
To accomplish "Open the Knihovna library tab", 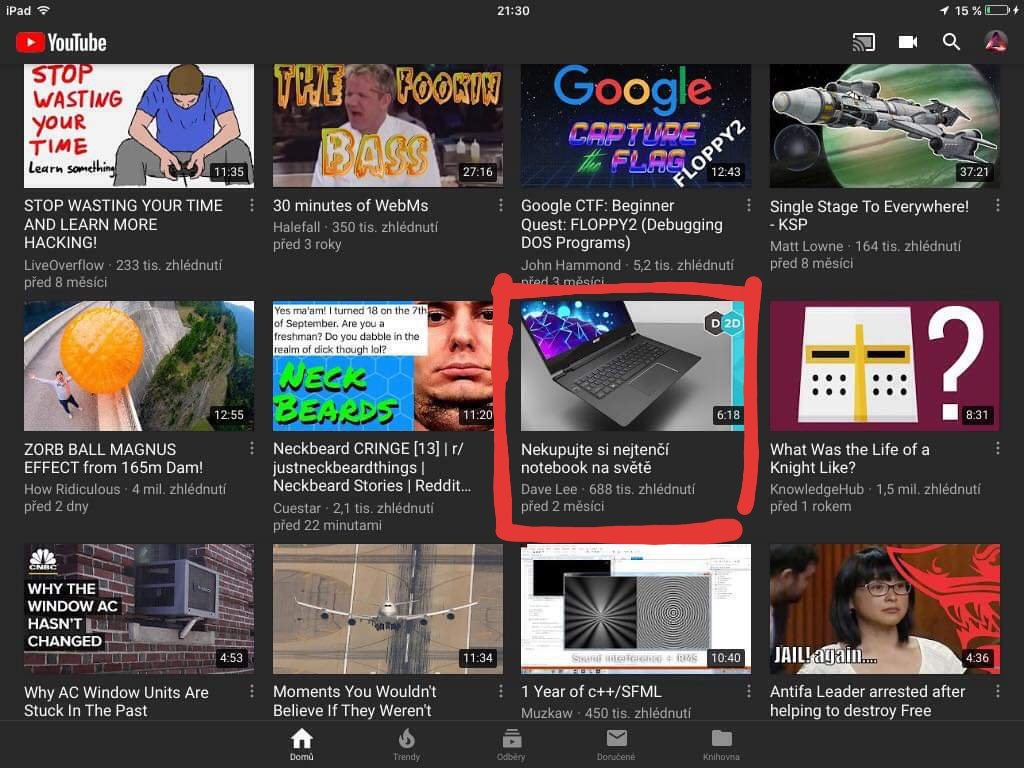I will coord(721,744).
